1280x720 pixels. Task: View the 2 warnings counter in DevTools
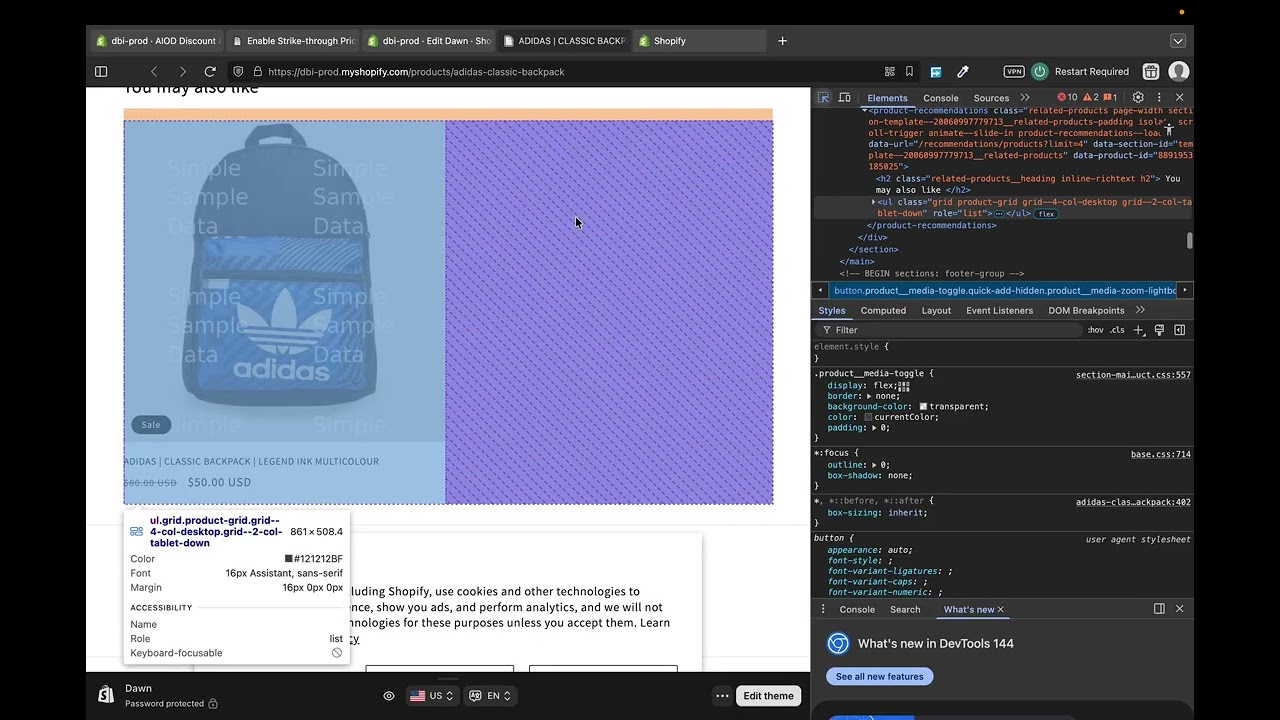1090,98
